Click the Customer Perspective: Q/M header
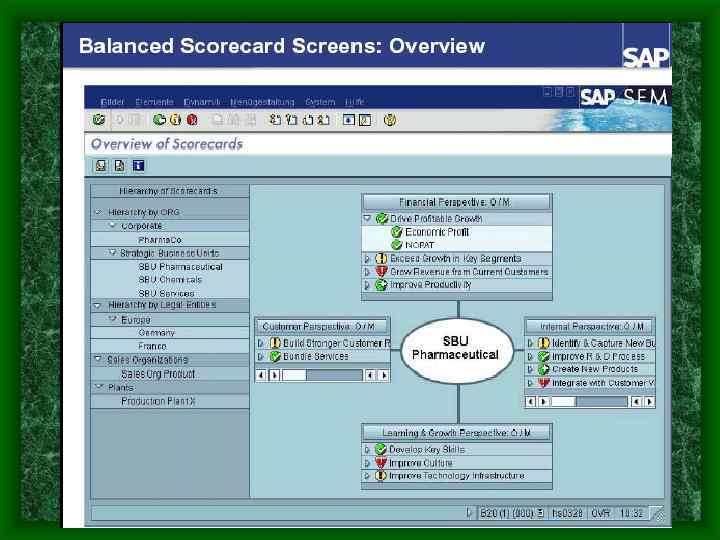Viewport: 720px width, 540px height. click(322, 326)
